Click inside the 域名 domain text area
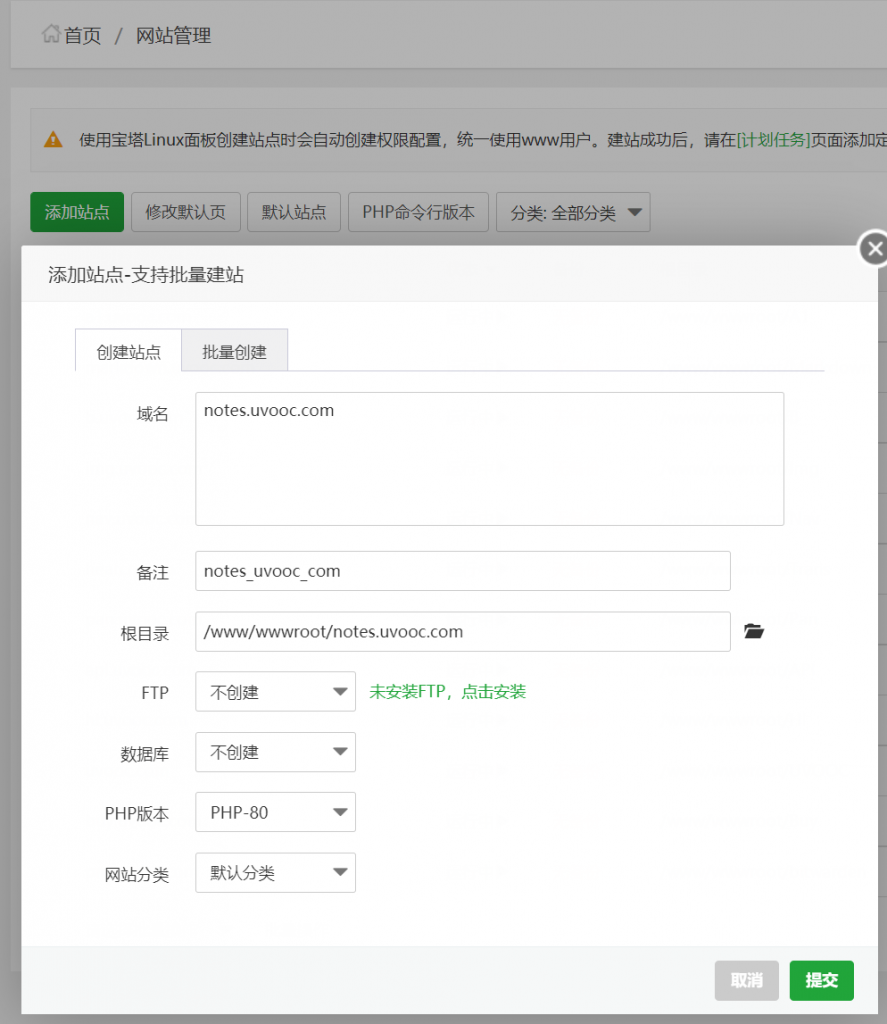Screen dimensions: 887x1024 [490, 458]
